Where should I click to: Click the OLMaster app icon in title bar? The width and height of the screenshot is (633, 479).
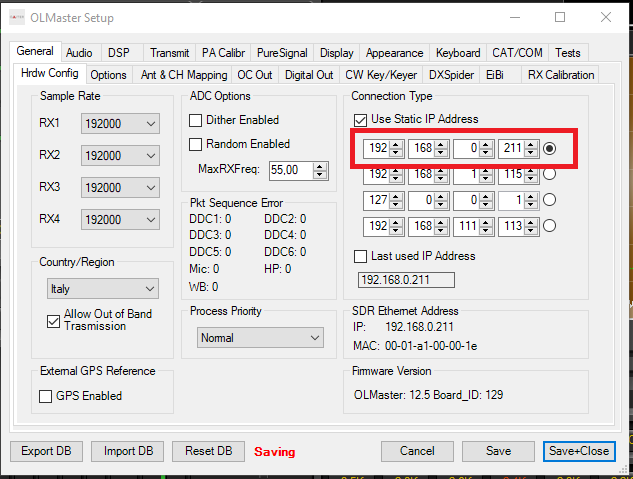click(17, 17)
